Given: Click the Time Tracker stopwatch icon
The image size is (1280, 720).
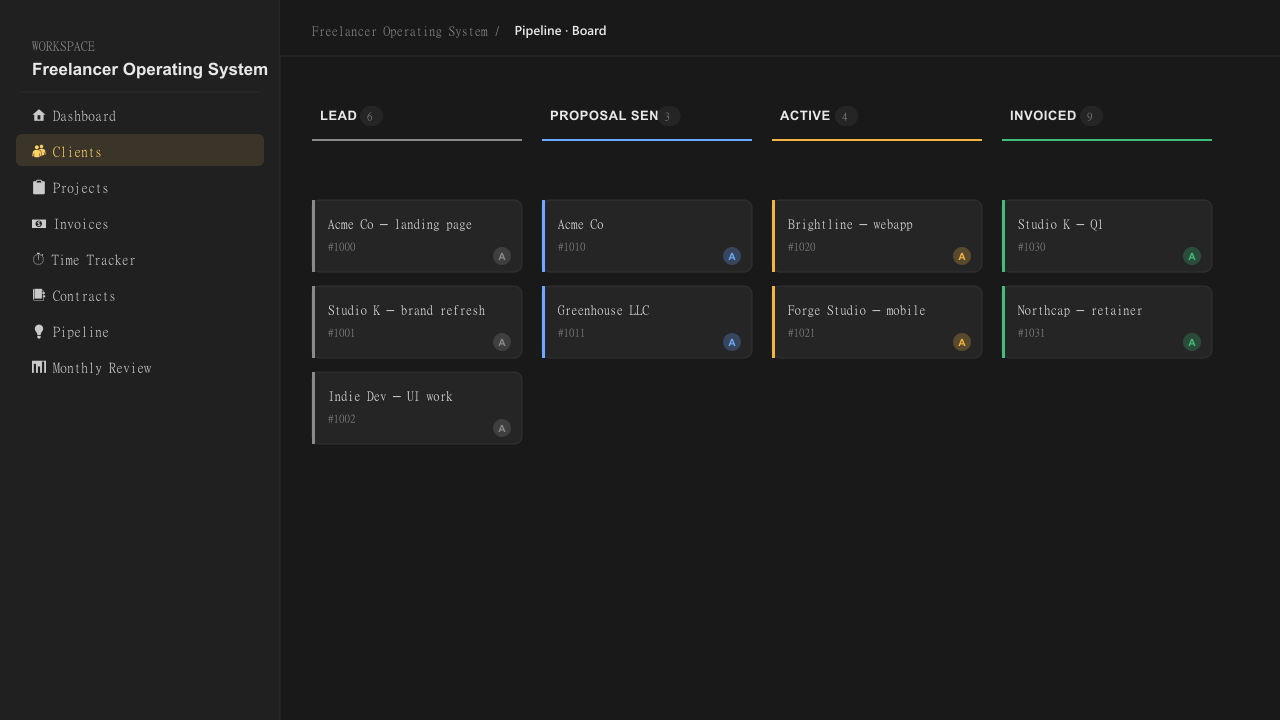Looking at the screenshot, I should 39,260.
